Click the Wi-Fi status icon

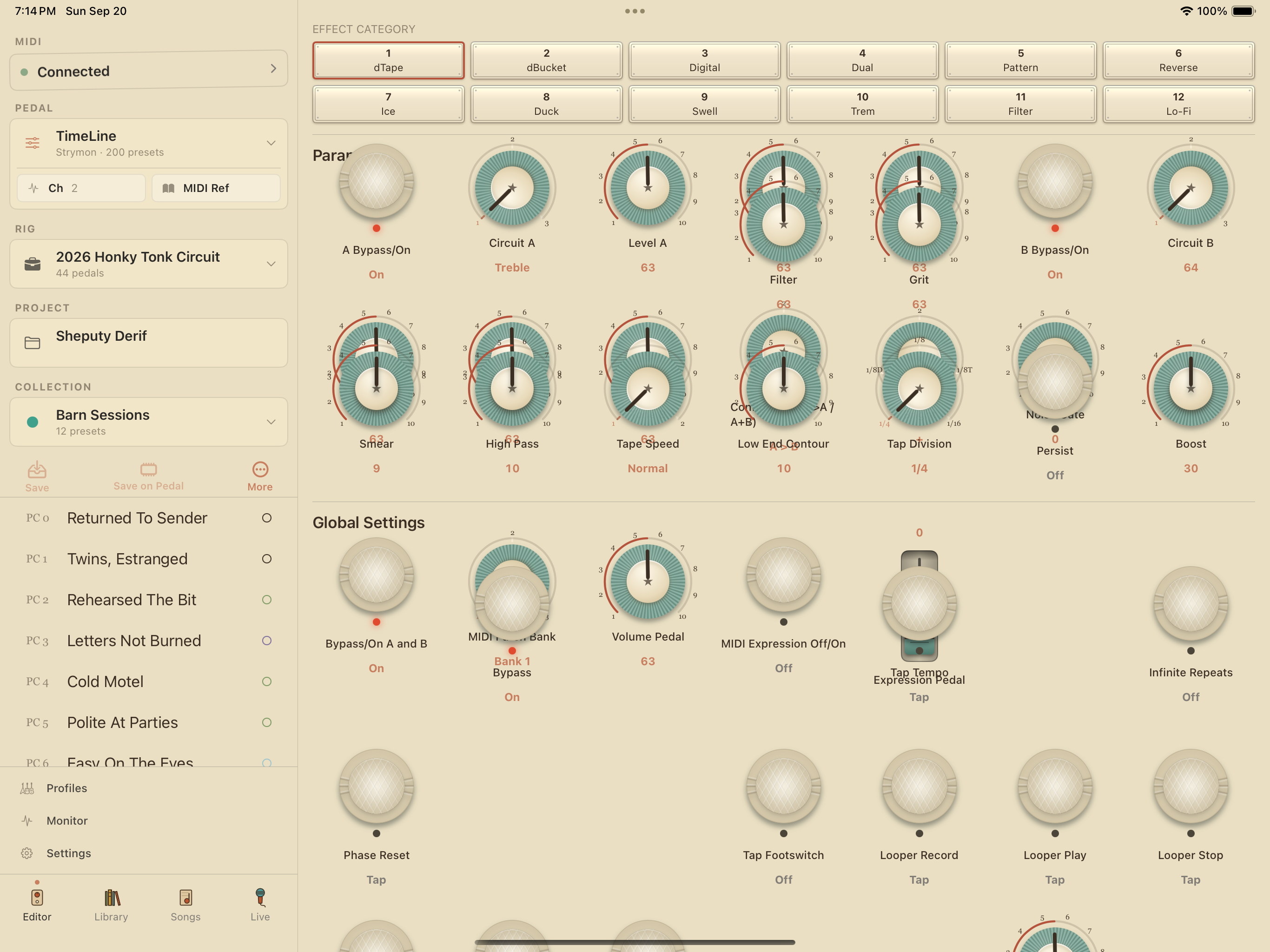1185,11
